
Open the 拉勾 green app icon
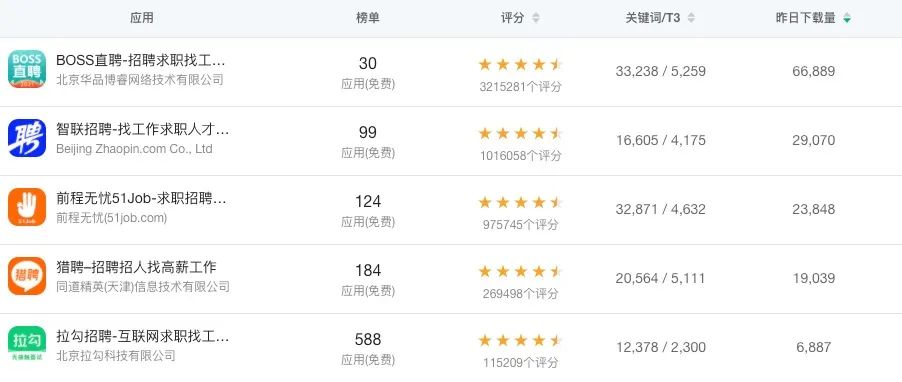pyautogui.click(x=27, y=344)
